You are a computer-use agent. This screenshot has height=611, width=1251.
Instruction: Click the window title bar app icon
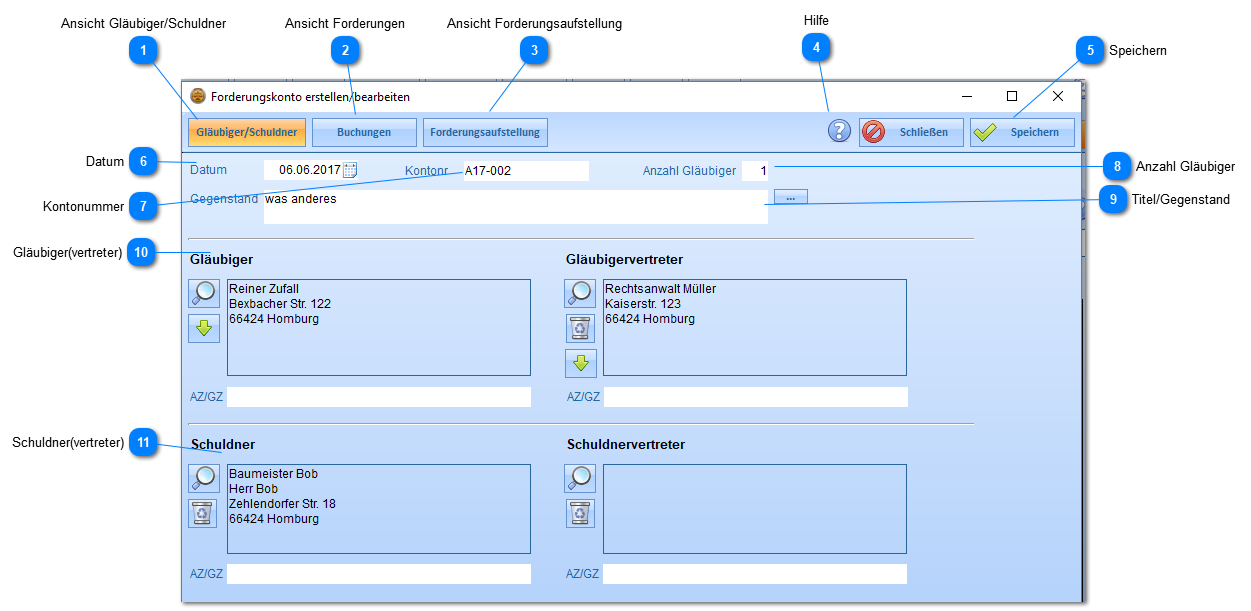(x=198, y=96)
